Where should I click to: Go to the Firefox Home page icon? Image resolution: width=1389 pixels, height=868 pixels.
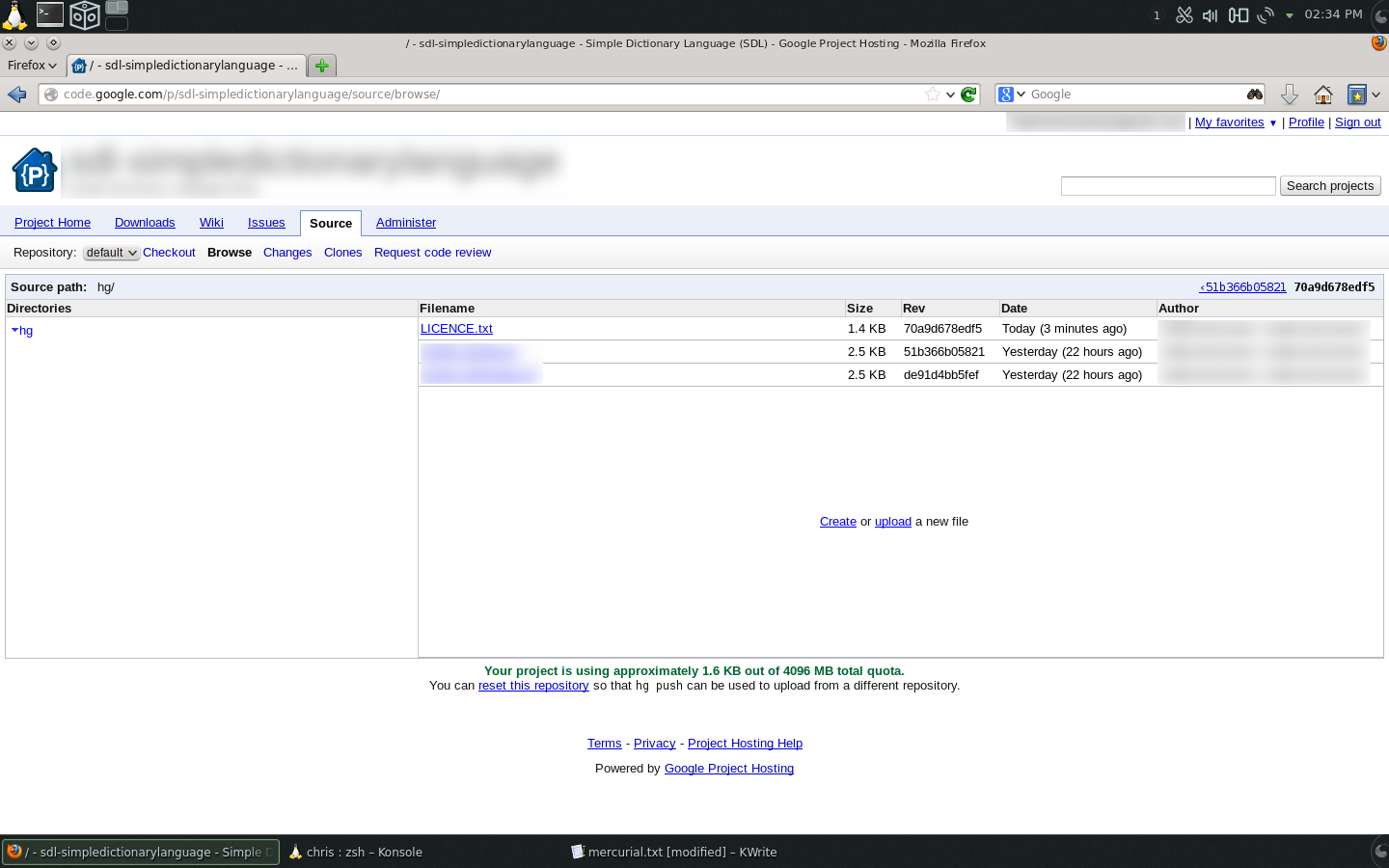coord(1323,95)
